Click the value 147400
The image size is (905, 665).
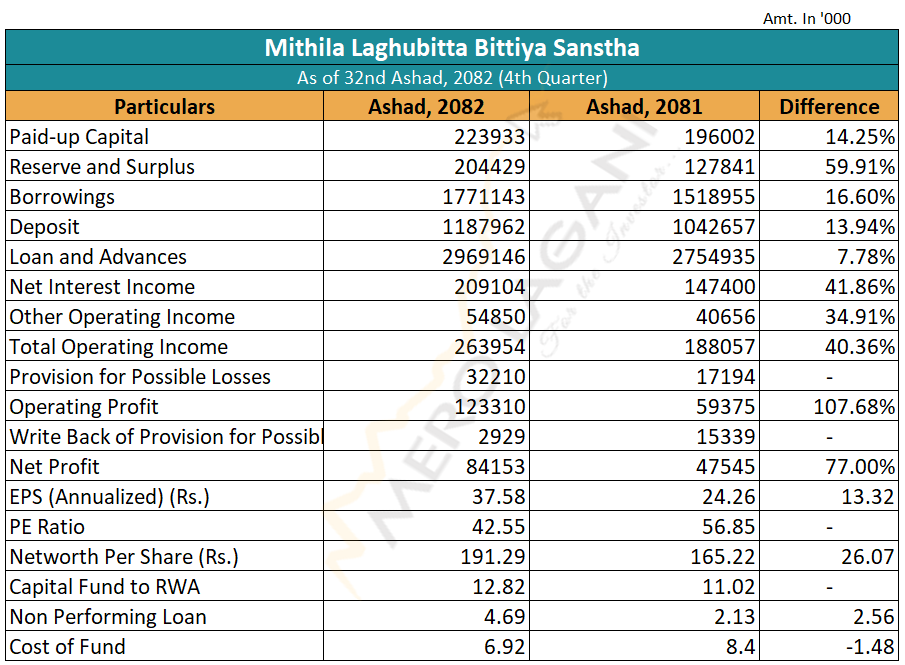click(x=719, y=287)
